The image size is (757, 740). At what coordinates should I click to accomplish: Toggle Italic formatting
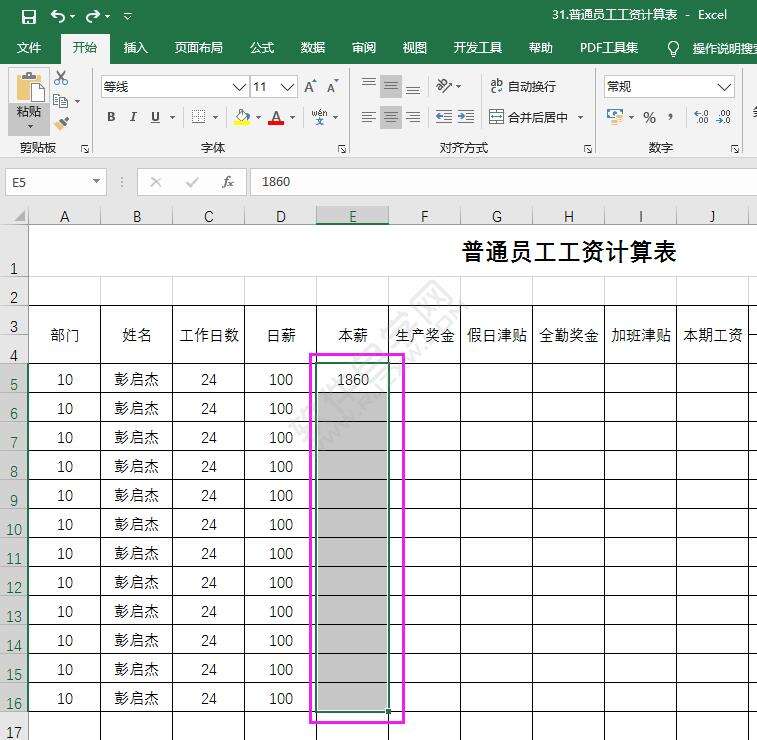tap(133, 117)
